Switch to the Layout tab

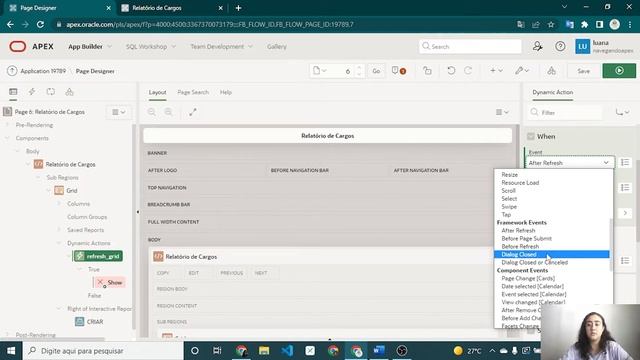point(157,92)
